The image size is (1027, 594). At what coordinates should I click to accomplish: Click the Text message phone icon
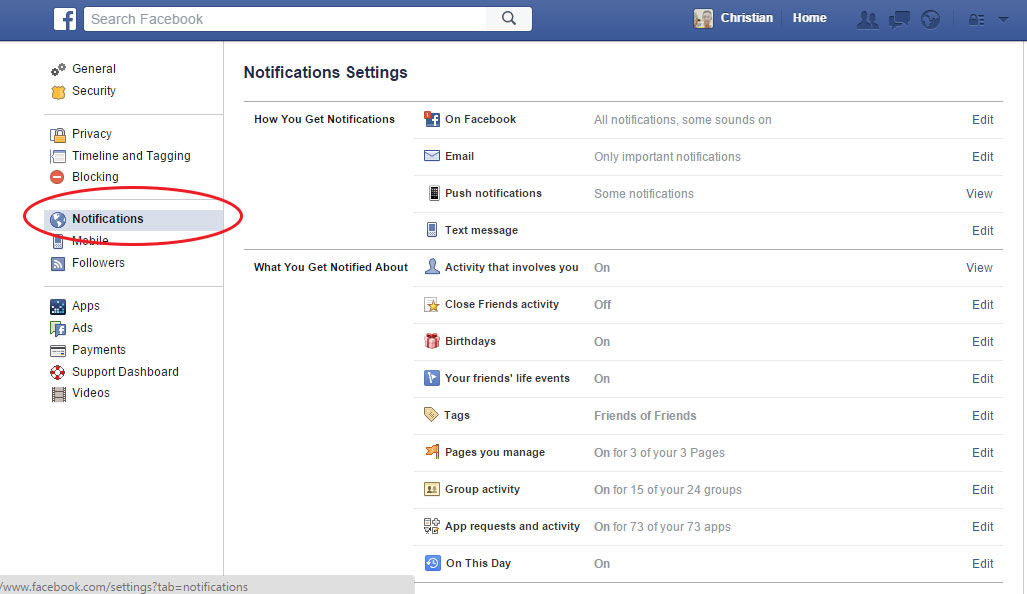[432, 229]
